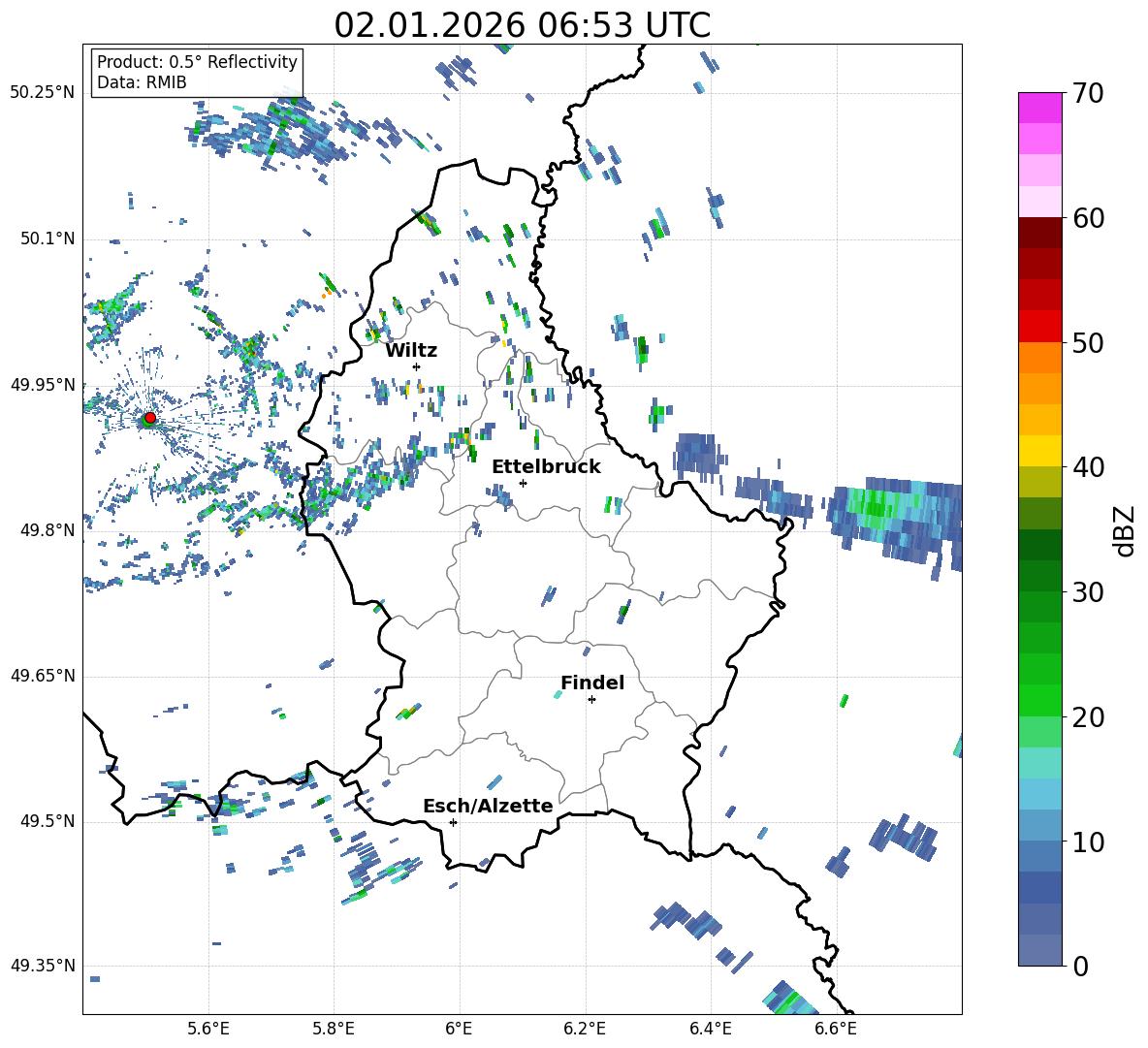Image resolution: width=1148 pixels, height=1048 pixels.
Task: Click the 'Product: 0.5° Reflectivity' text
Action: 197,62
